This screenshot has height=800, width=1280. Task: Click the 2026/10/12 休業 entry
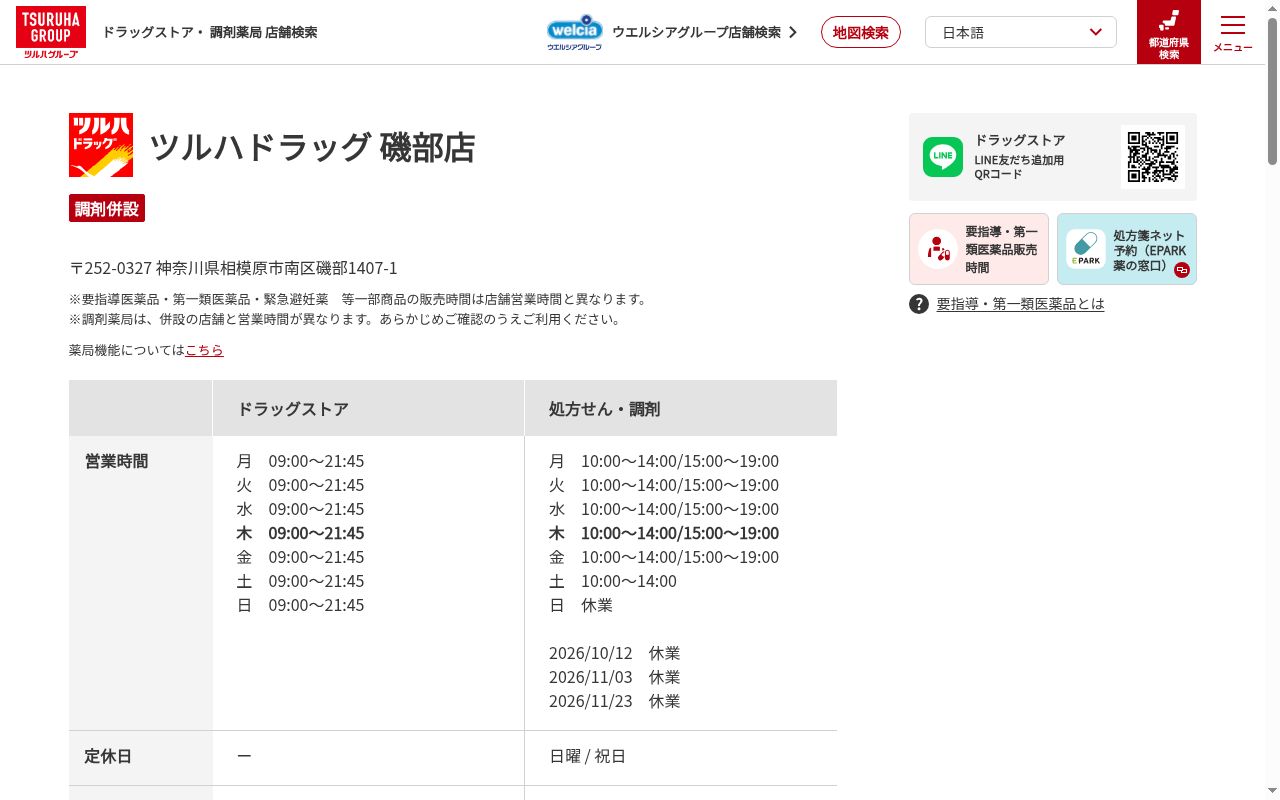click(x=614, y=653)
